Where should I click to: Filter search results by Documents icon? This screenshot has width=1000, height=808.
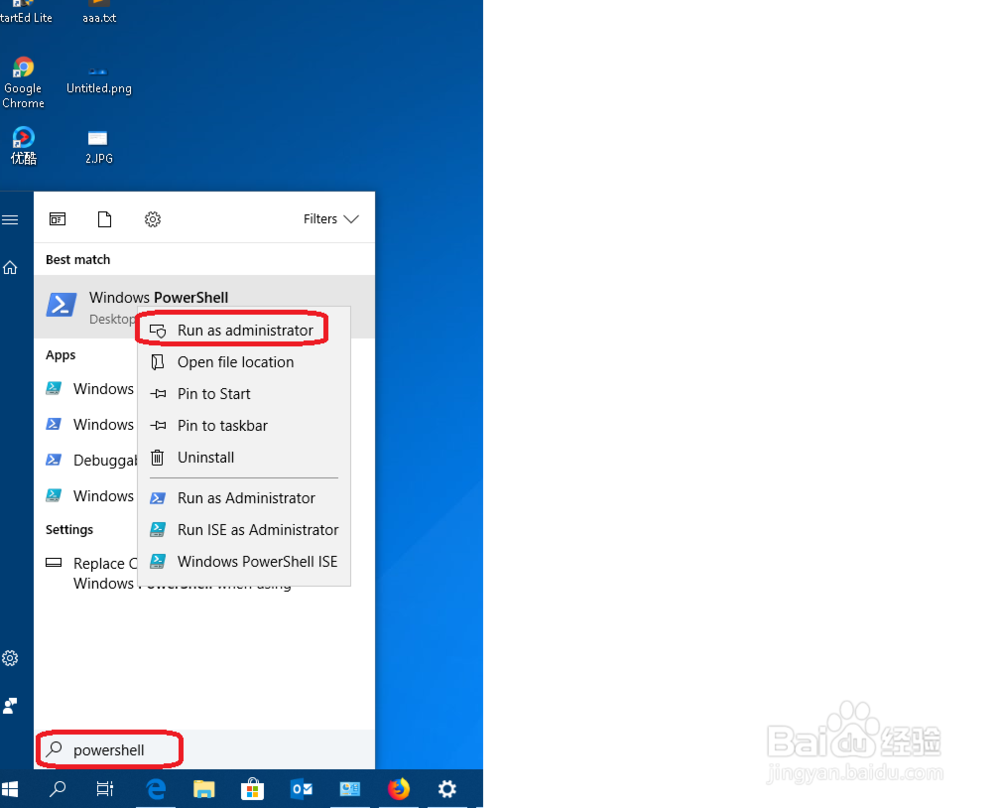tap(105, 219)
